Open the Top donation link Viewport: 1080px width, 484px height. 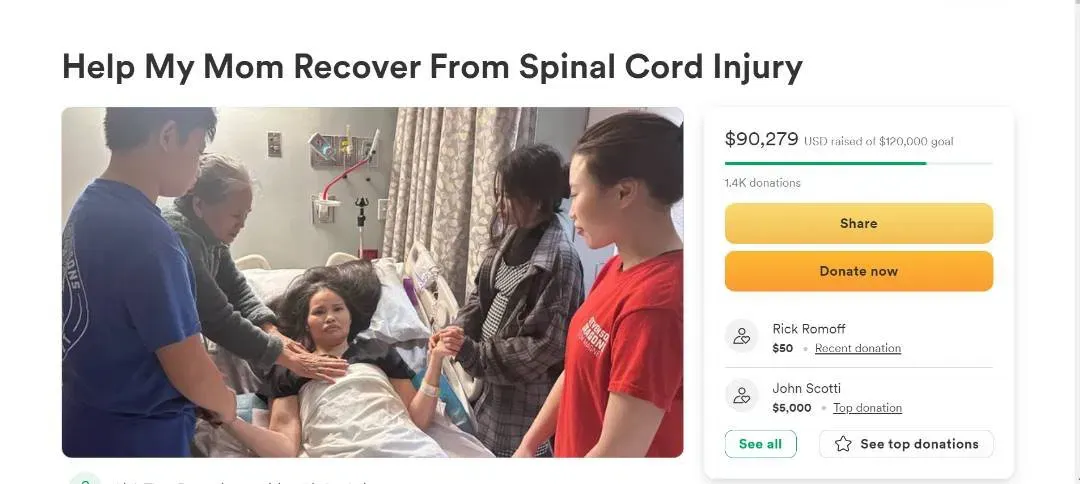click(867, 408)
